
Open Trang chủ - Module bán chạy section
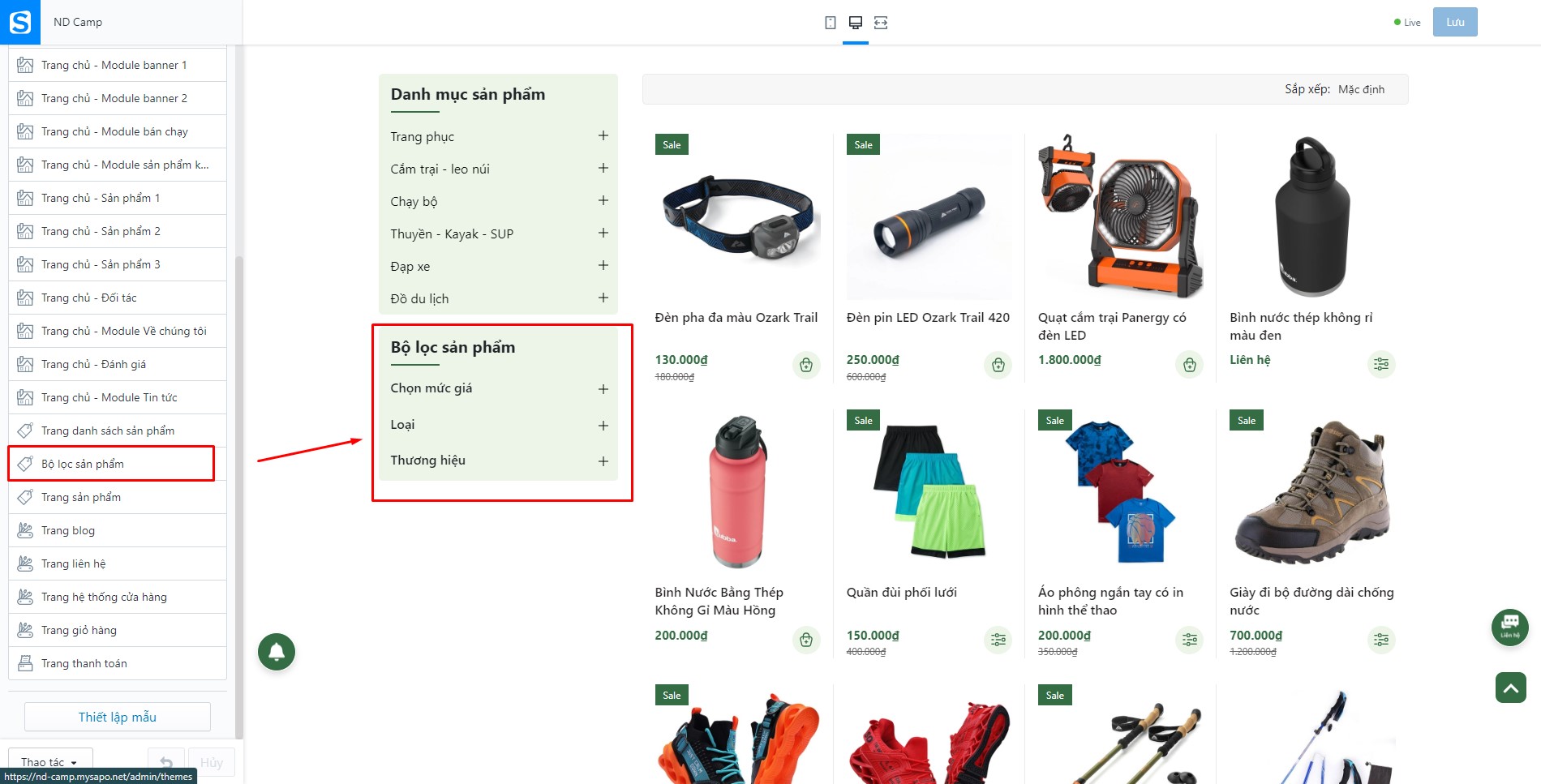click(x=118, y=131)
